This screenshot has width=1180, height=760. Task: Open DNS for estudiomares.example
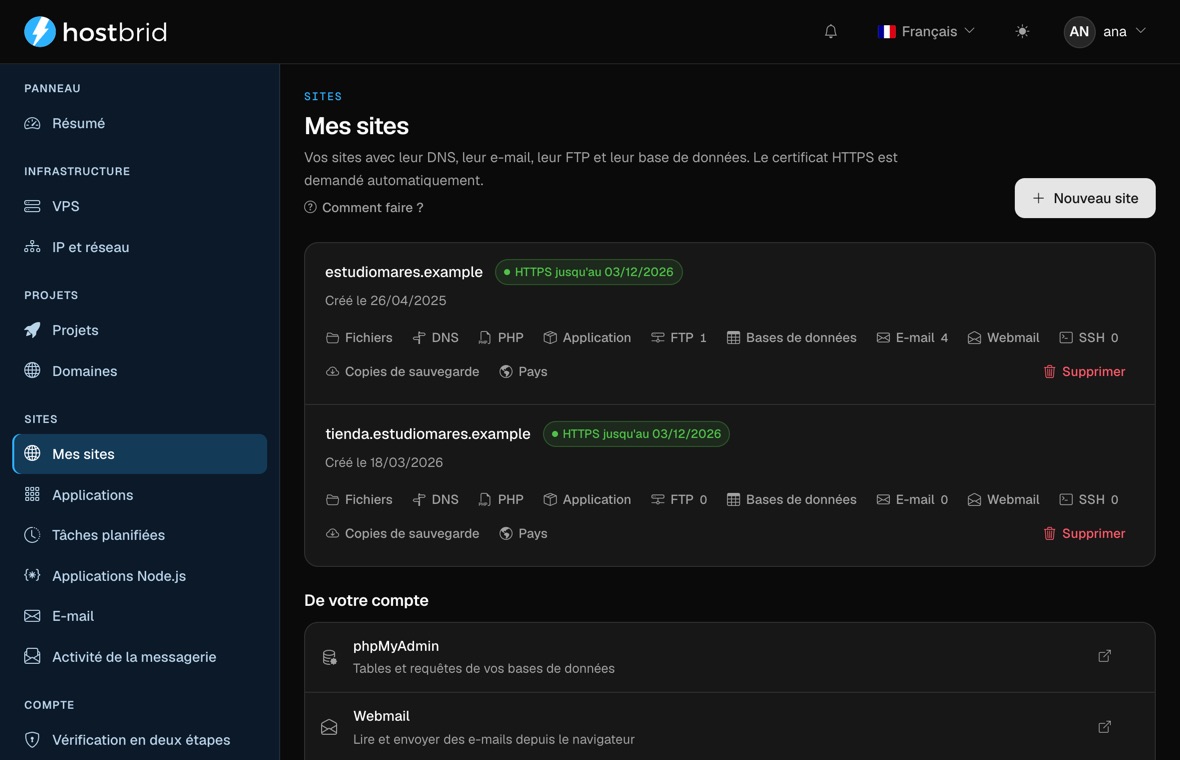point(436,338)
